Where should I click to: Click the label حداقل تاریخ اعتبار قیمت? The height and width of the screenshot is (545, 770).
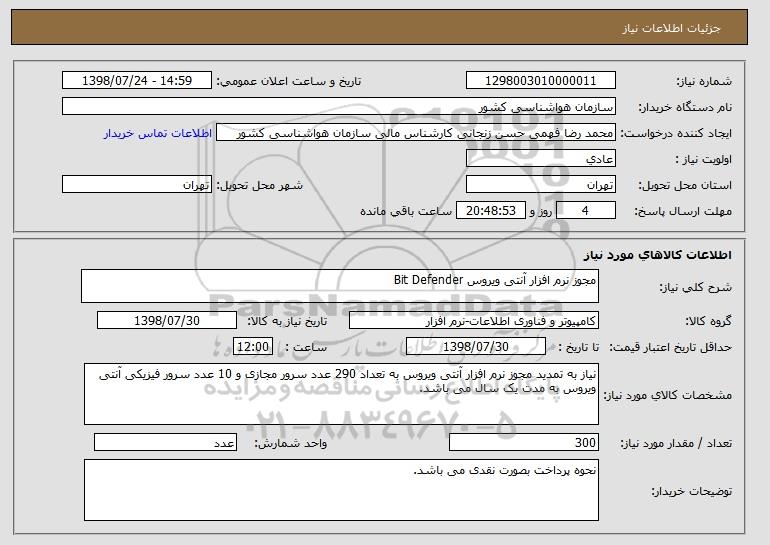click(671, 347)
